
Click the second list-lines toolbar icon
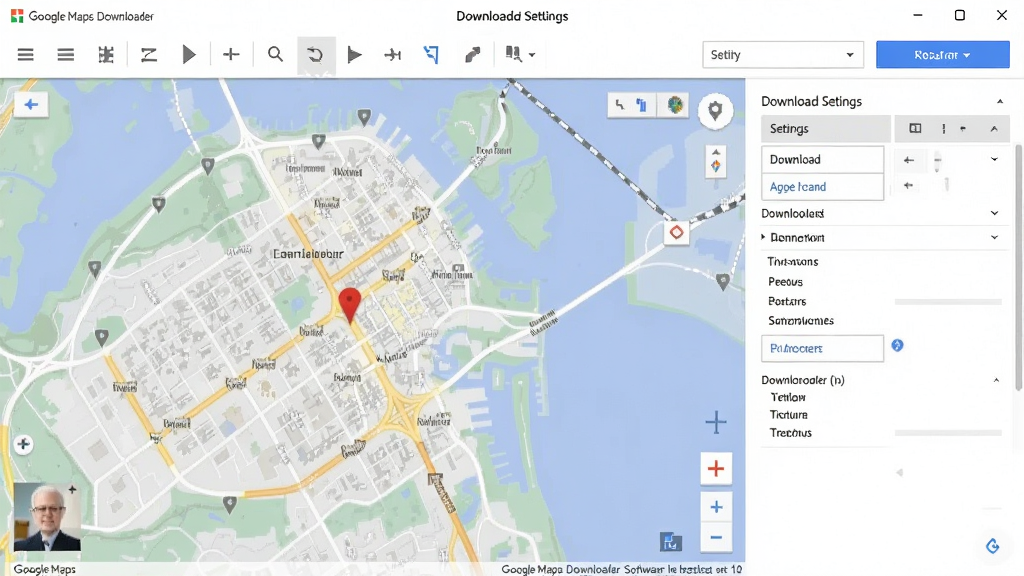click(65, 54)
